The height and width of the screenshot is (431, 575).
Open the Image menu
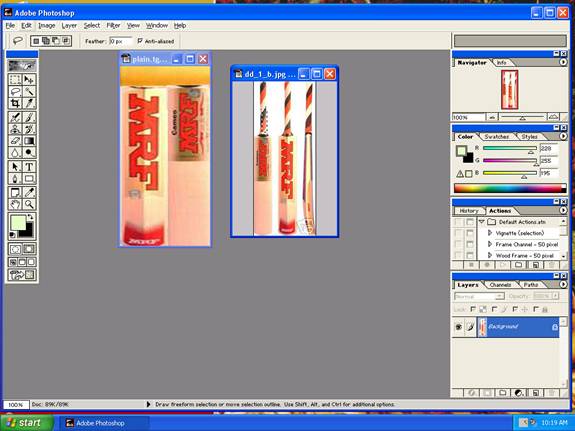pos(47,25)
